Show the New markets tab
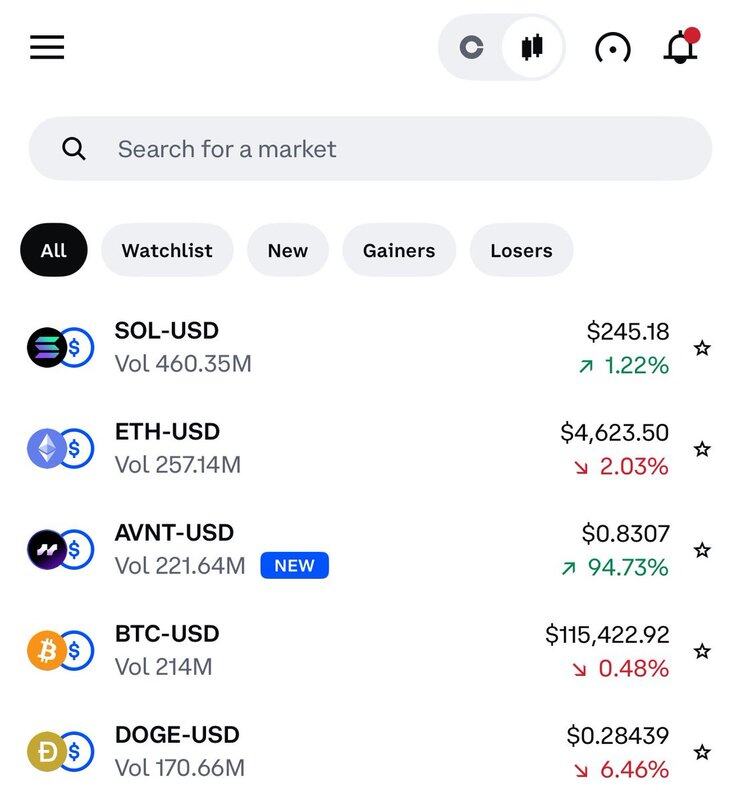Image resolution: width=741 pixels, height=800 pixels. coord(288,250)
